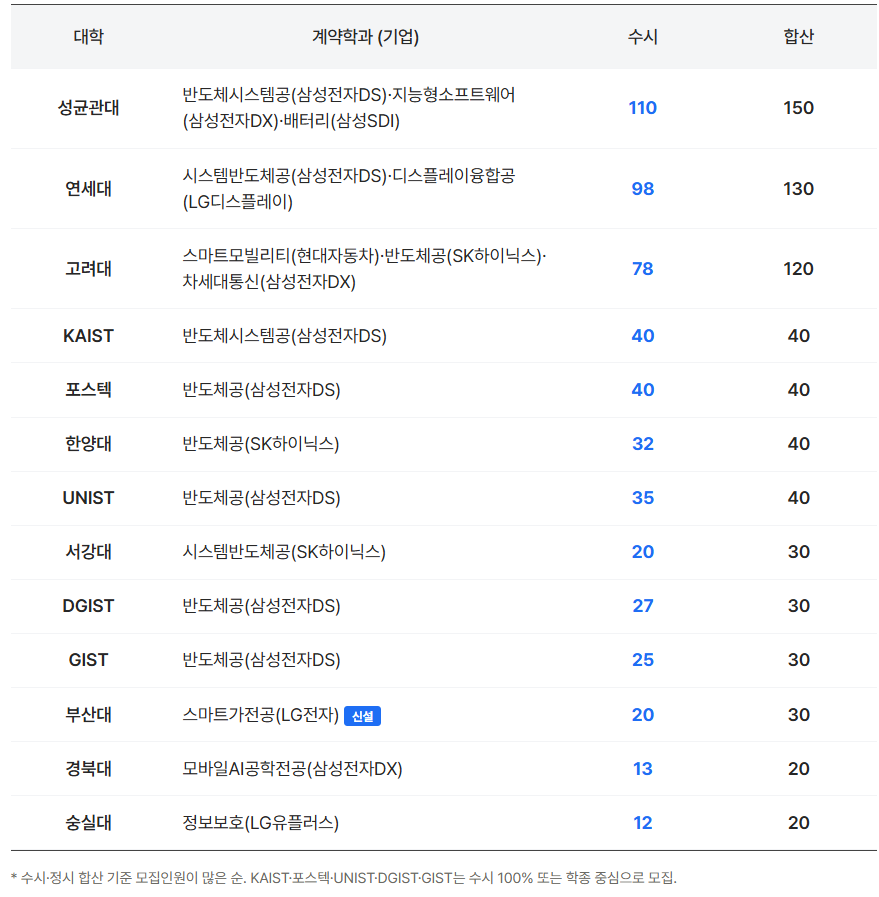Click the 수시 value 20 in 서강대 row
Viewport: 879px width, 897px height.
pos(642,552)
